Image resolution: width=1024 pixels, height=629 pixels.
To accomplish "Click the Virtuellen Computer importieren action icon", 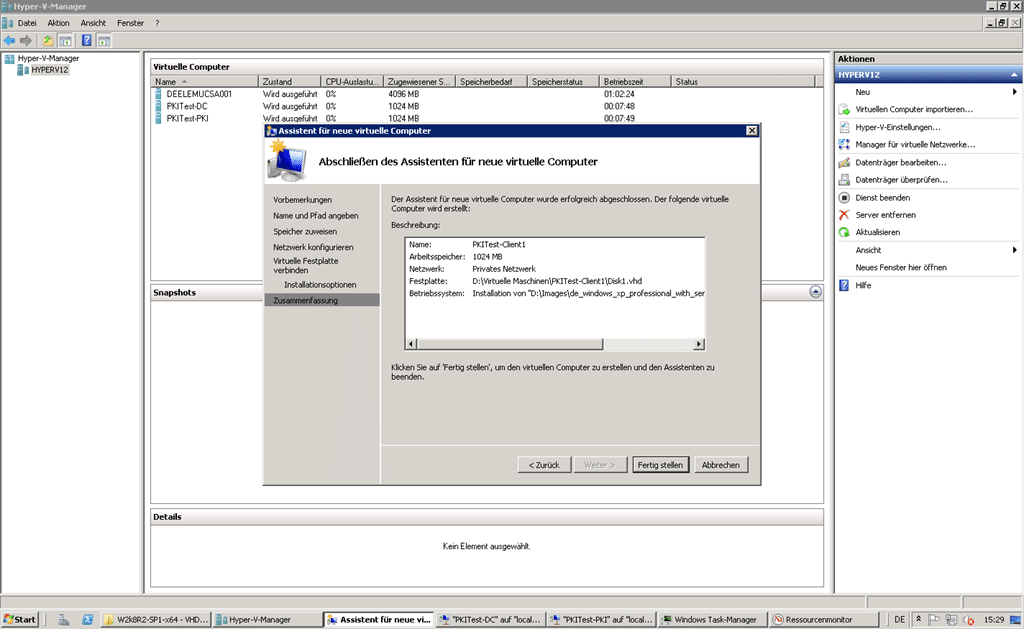I will point(844,110).
